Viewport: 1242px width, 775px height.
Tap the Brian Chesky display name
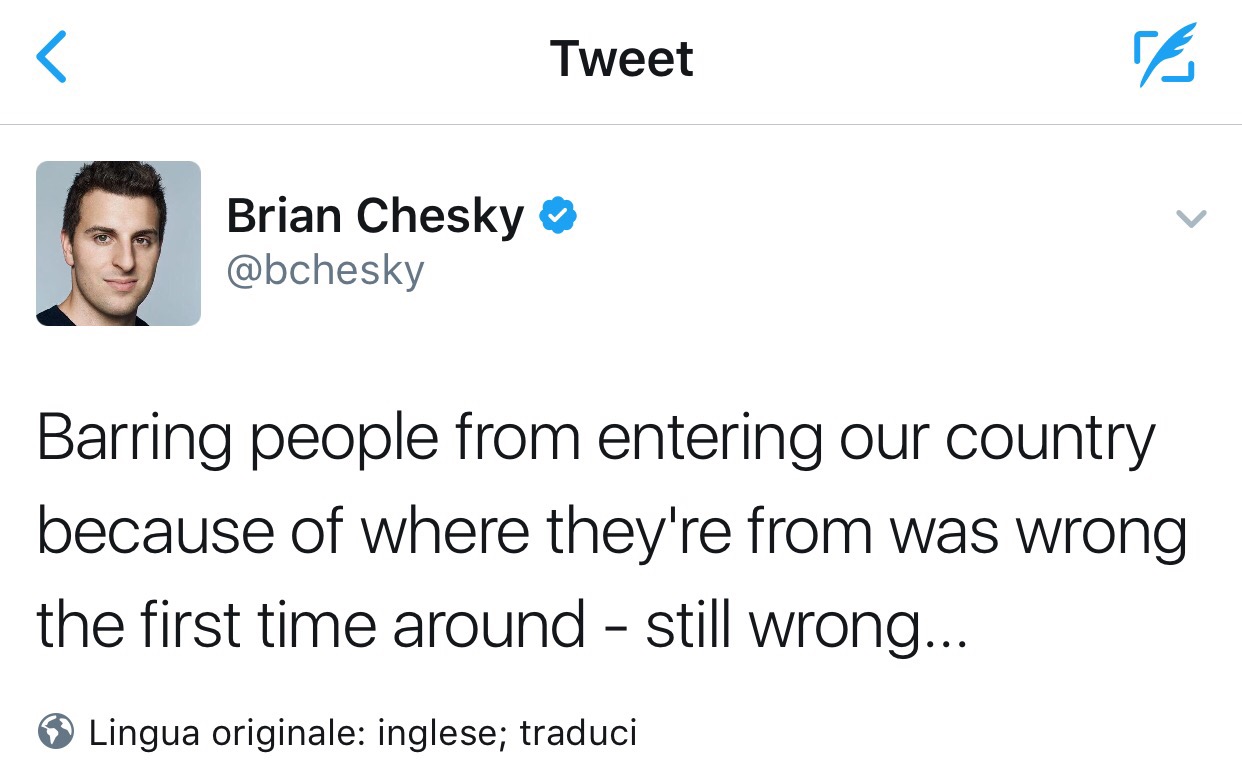click(375, 216)
